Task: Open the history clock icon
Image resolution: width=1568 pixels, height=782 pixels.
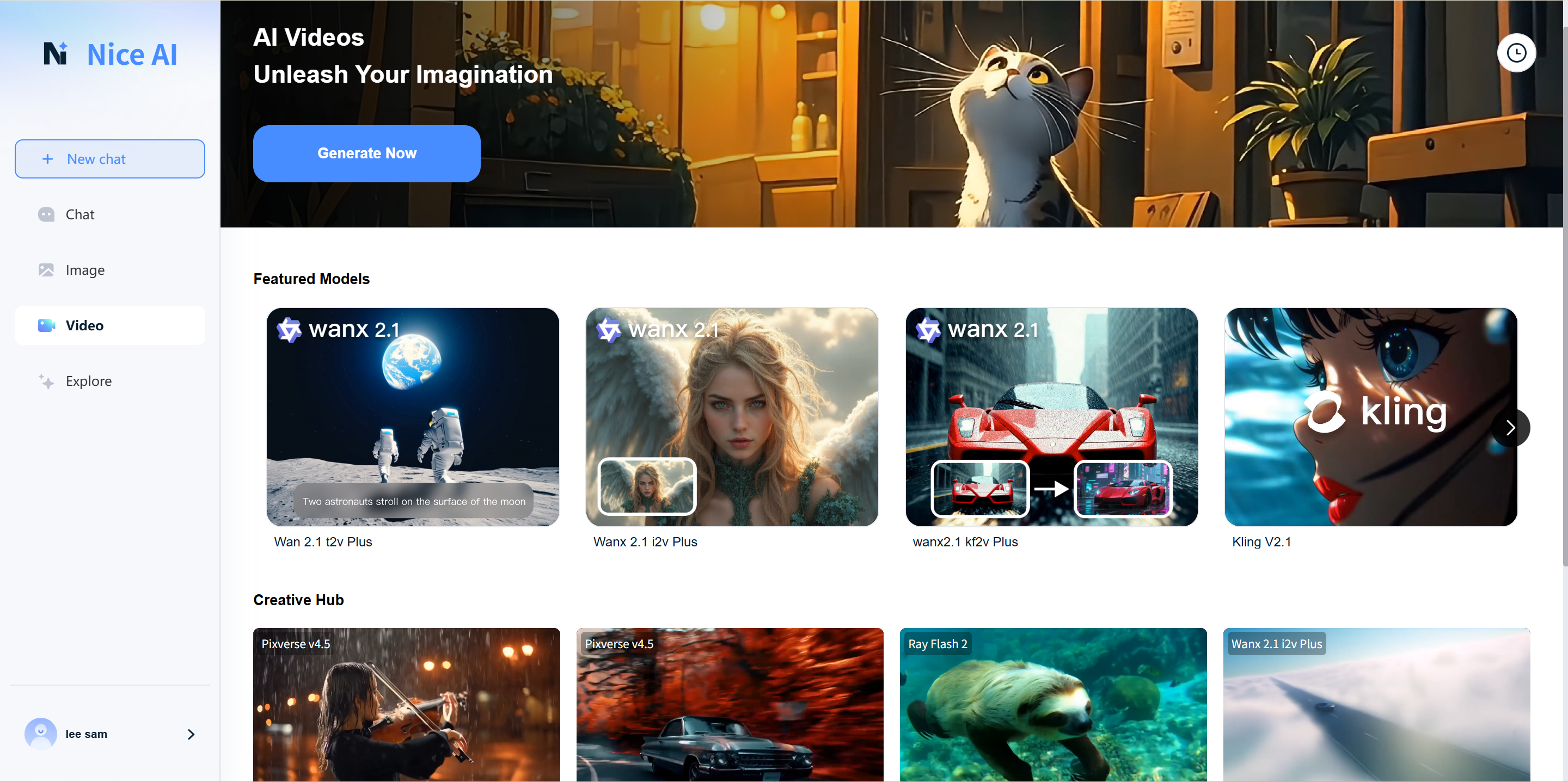Action: [1516, 53]
